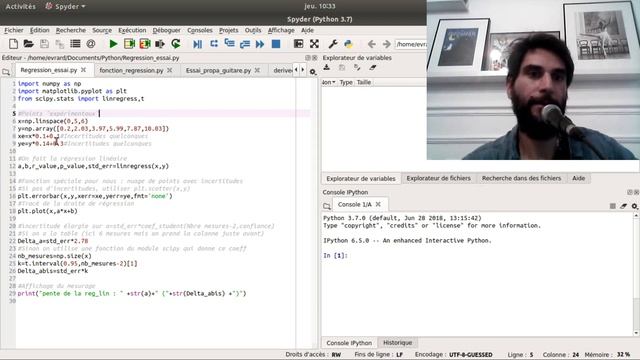
Task: Open a file using the folder icon
Action: click(29, 44)
